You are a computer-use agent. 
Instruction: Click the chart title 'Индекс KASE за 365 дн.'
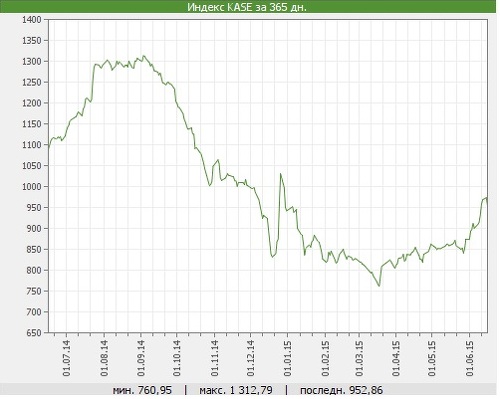pos(247,7)
